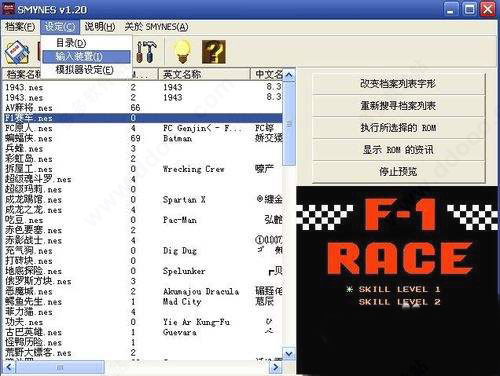Image resolution: width=500 pixels, height=376 pixels.
Task: Click the horizontal scrollbar left arrow
Action: click(9, 367)
